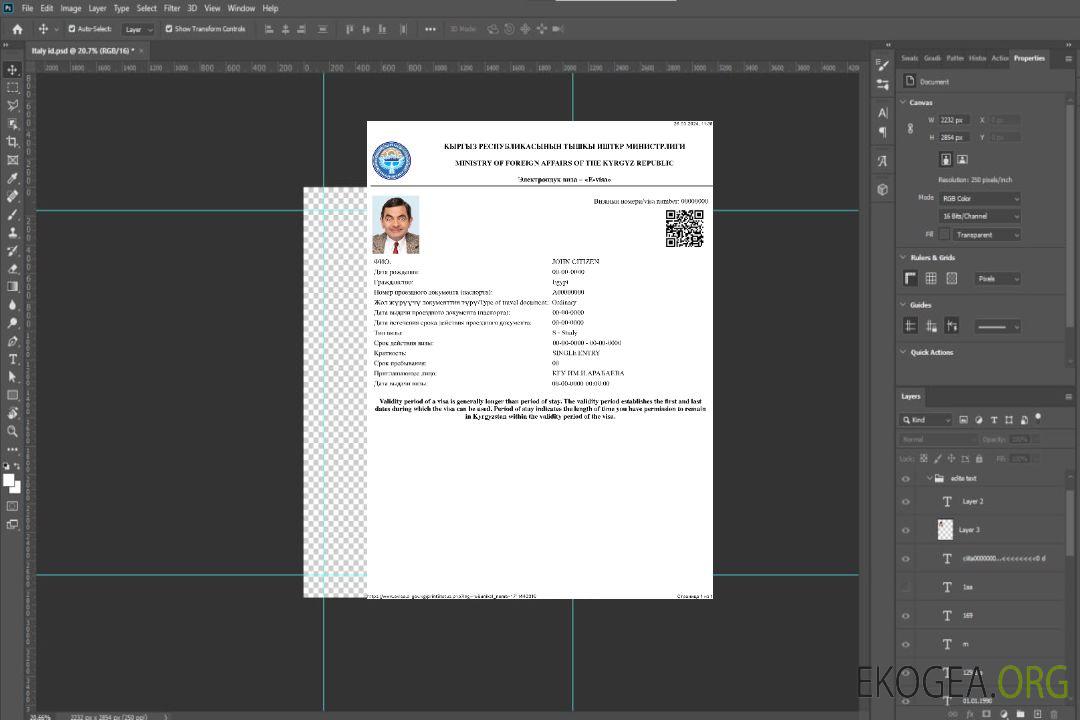Select the Eyedropper tool
Image resolution: width=1080 pixels, height=720 pixels.
(12, 178)
